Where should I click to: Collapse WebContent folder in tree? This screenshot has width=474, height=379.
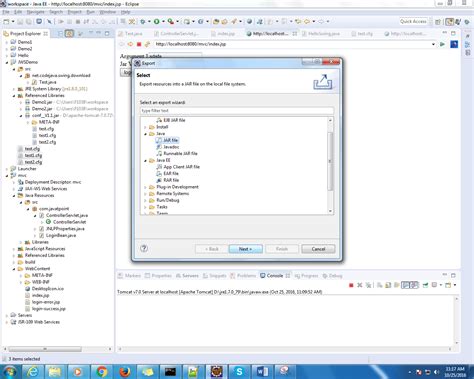(14, 269)
